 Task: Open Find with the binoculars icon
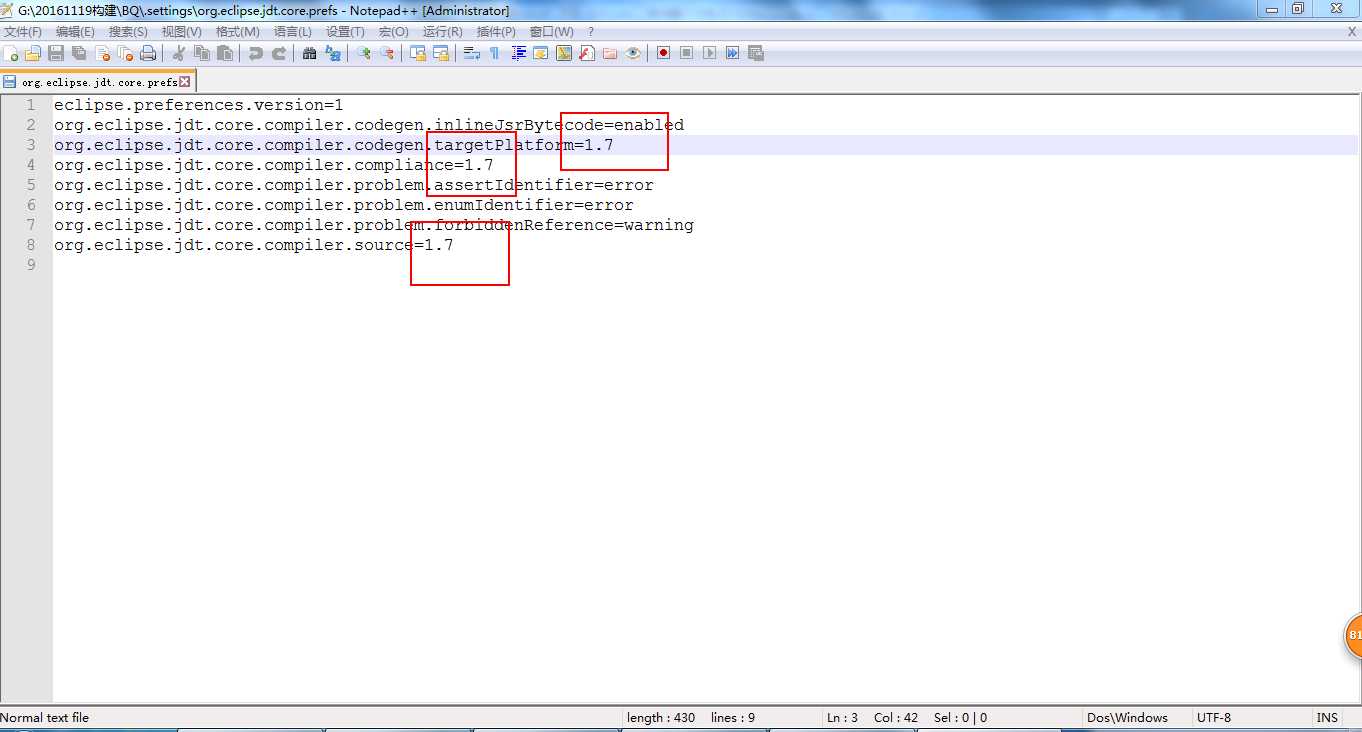coord(309,53)
